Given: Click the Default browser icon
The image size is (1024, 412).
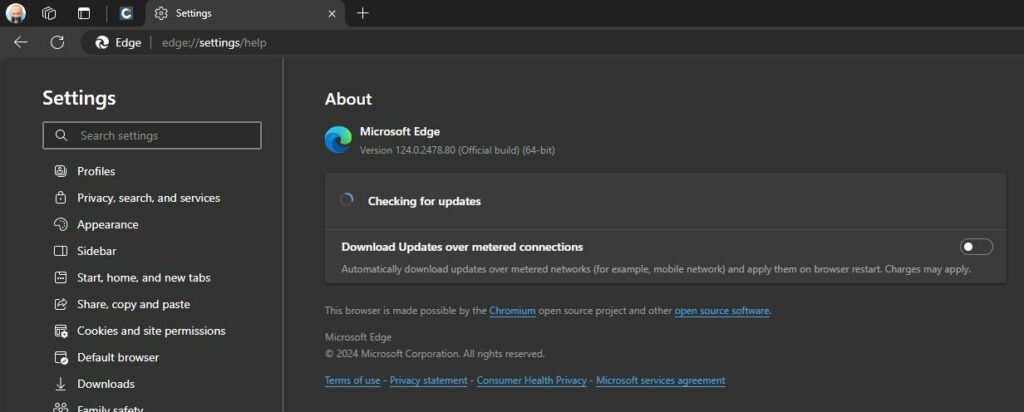Looking at the screenshot, I should click(61, 358).
